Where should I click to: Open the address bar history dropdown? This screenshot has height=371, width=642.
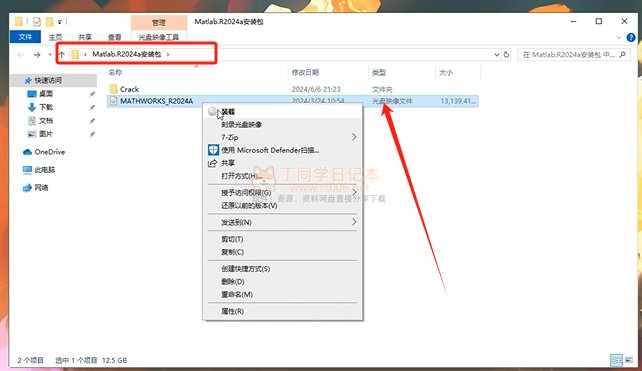click(x=497, y=54)
